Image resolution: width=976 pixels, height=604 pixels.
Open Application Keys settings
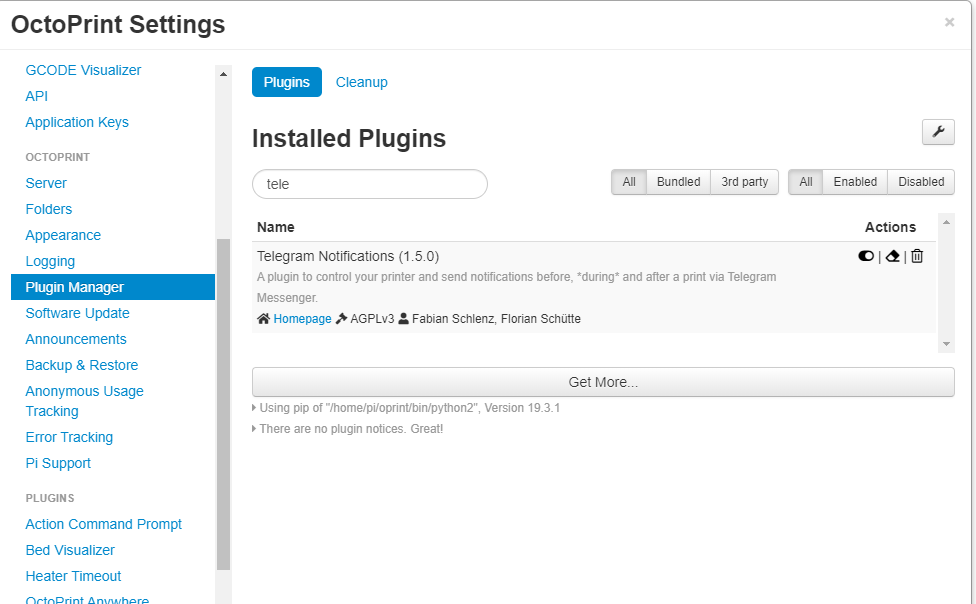click(x=77, y=123)
